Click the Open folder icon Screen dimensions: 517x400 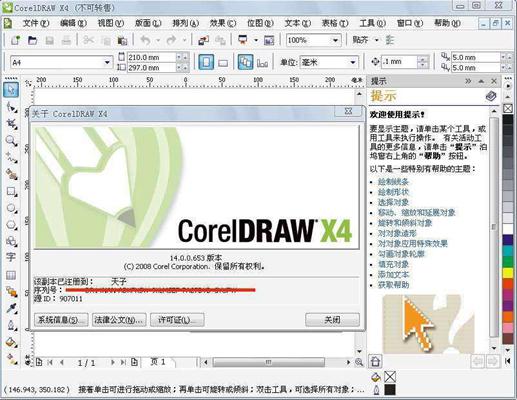coord(32,40)
